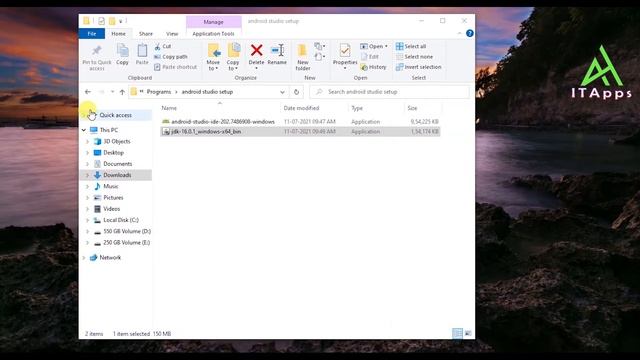Click Invert selection in the ribbon
This screenshot has width=640, height=360.
coord(418,67)
